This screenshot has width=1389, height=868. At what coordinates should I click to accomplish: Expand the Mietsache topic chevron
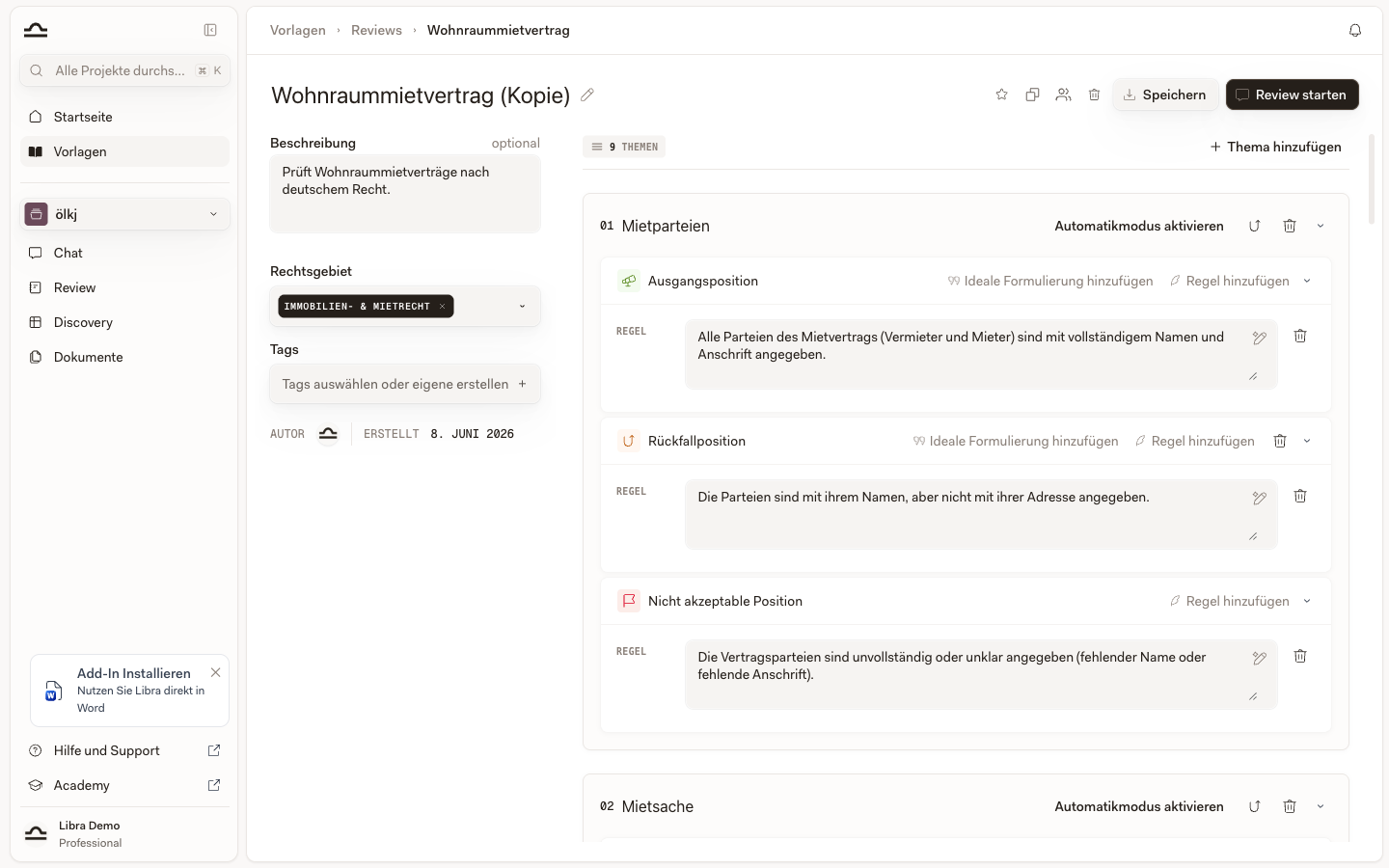1321,806
